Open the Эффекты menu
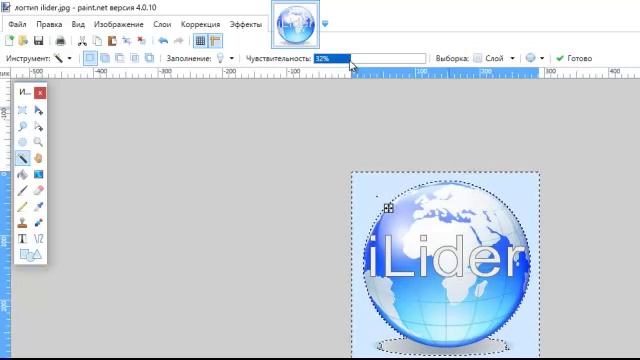640x360 pixels. (246, 24)
